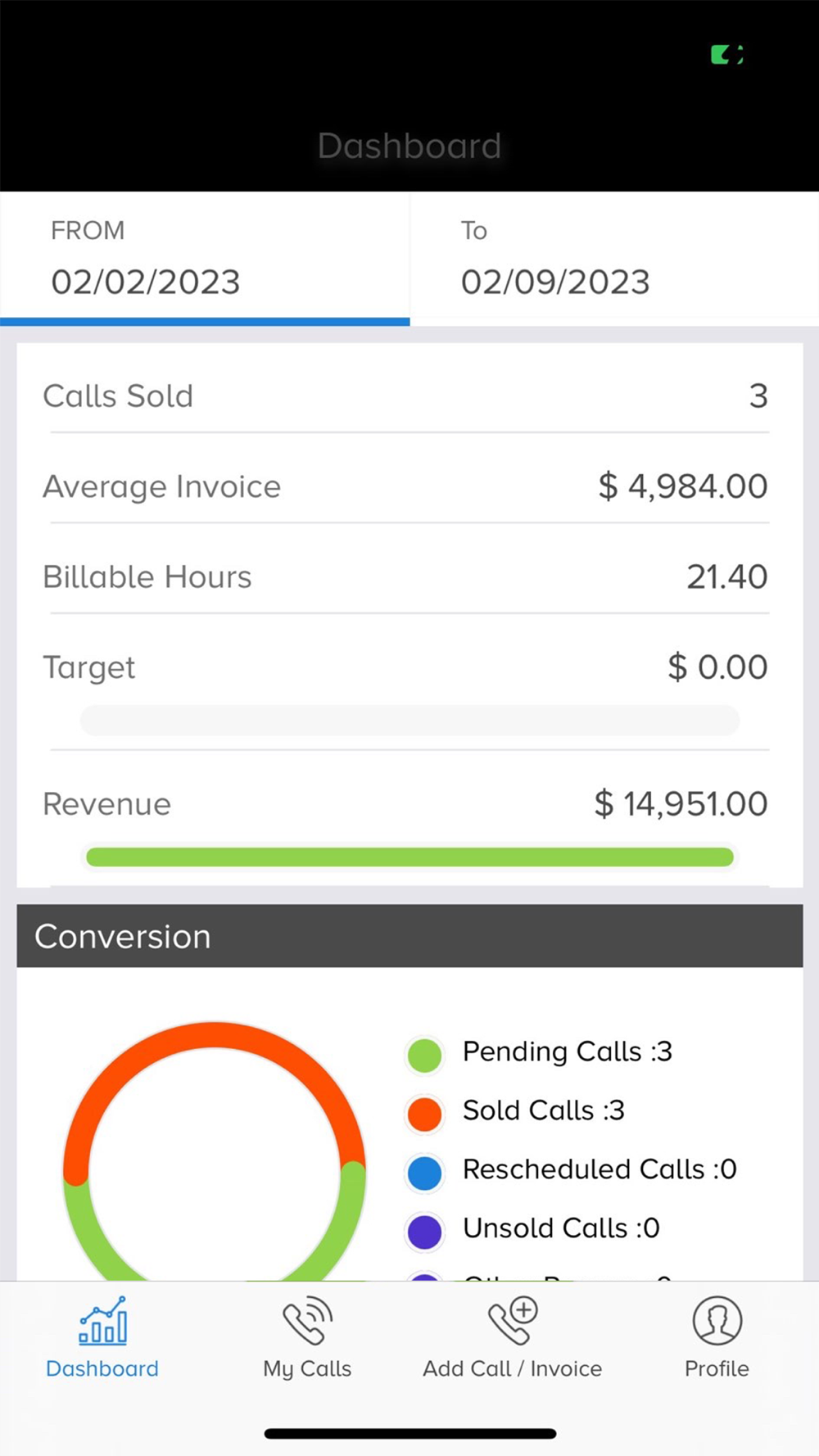Open the Profile person icon
This screenshot has height=1456, width=819.
(x=717, y=1320)
